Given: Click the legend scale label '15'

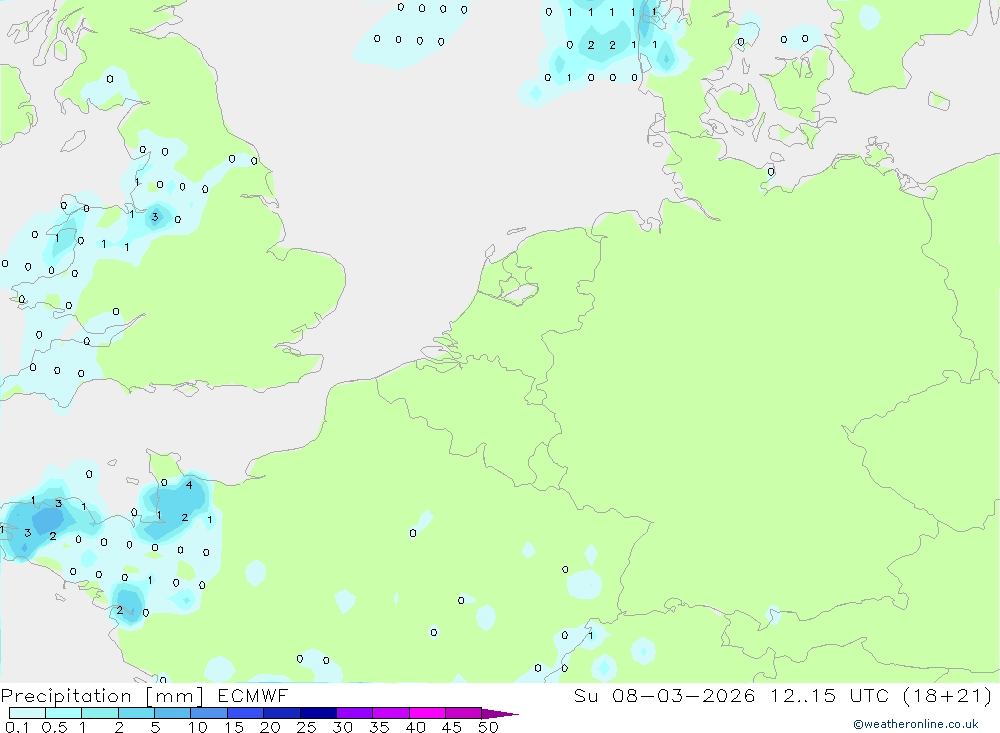Looking at the screenshot, I should coord(234,727).
